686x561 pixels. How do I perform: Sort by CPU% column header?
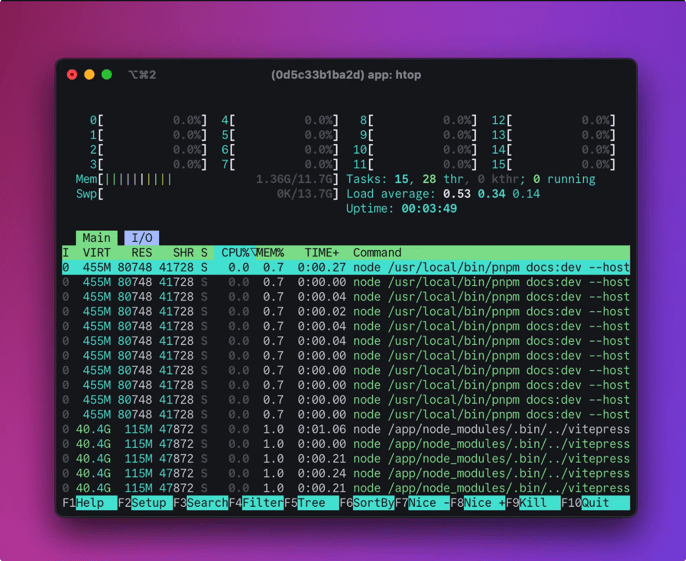234,252
